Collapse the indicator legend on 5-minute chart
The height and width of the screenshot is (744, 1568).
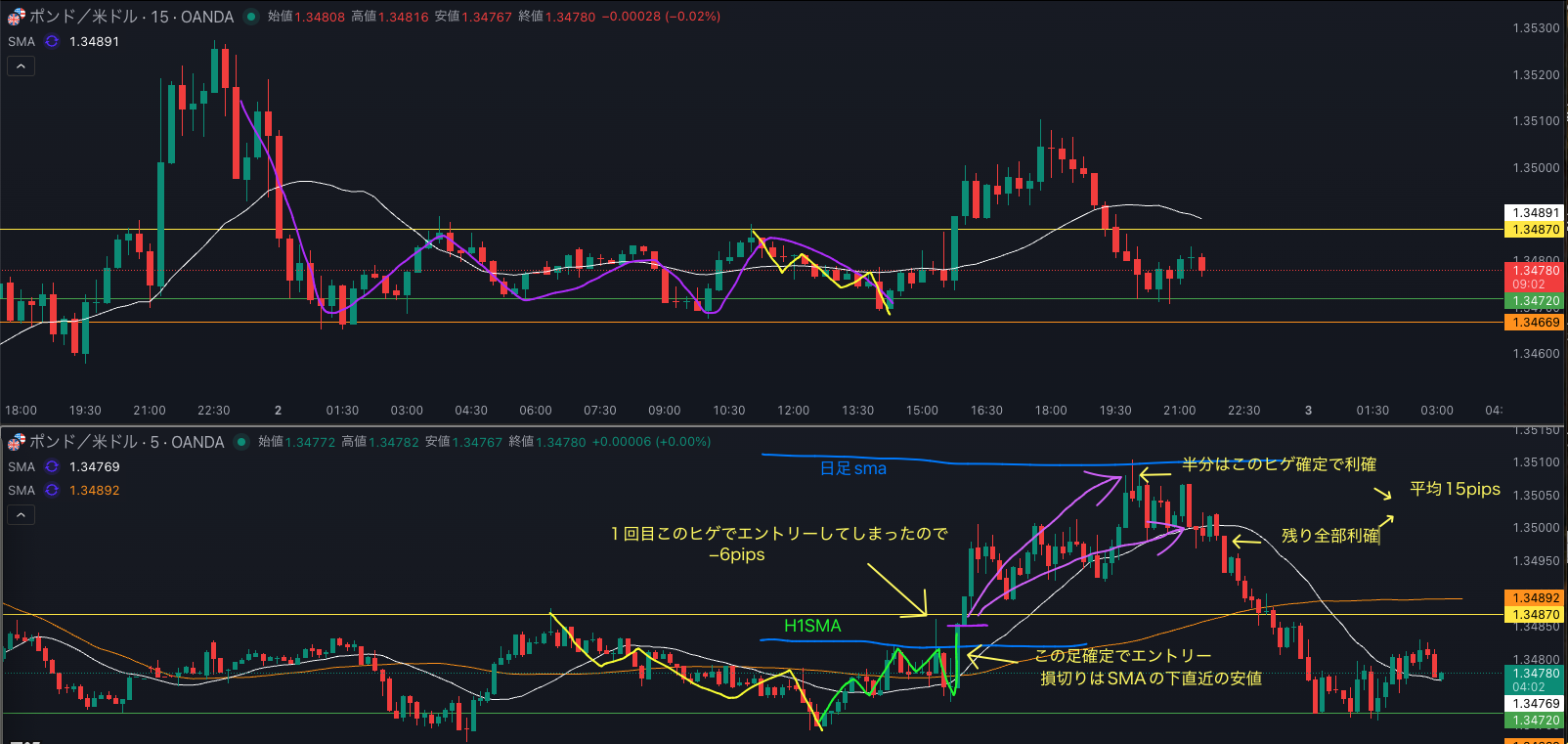(x=21, y=514)
